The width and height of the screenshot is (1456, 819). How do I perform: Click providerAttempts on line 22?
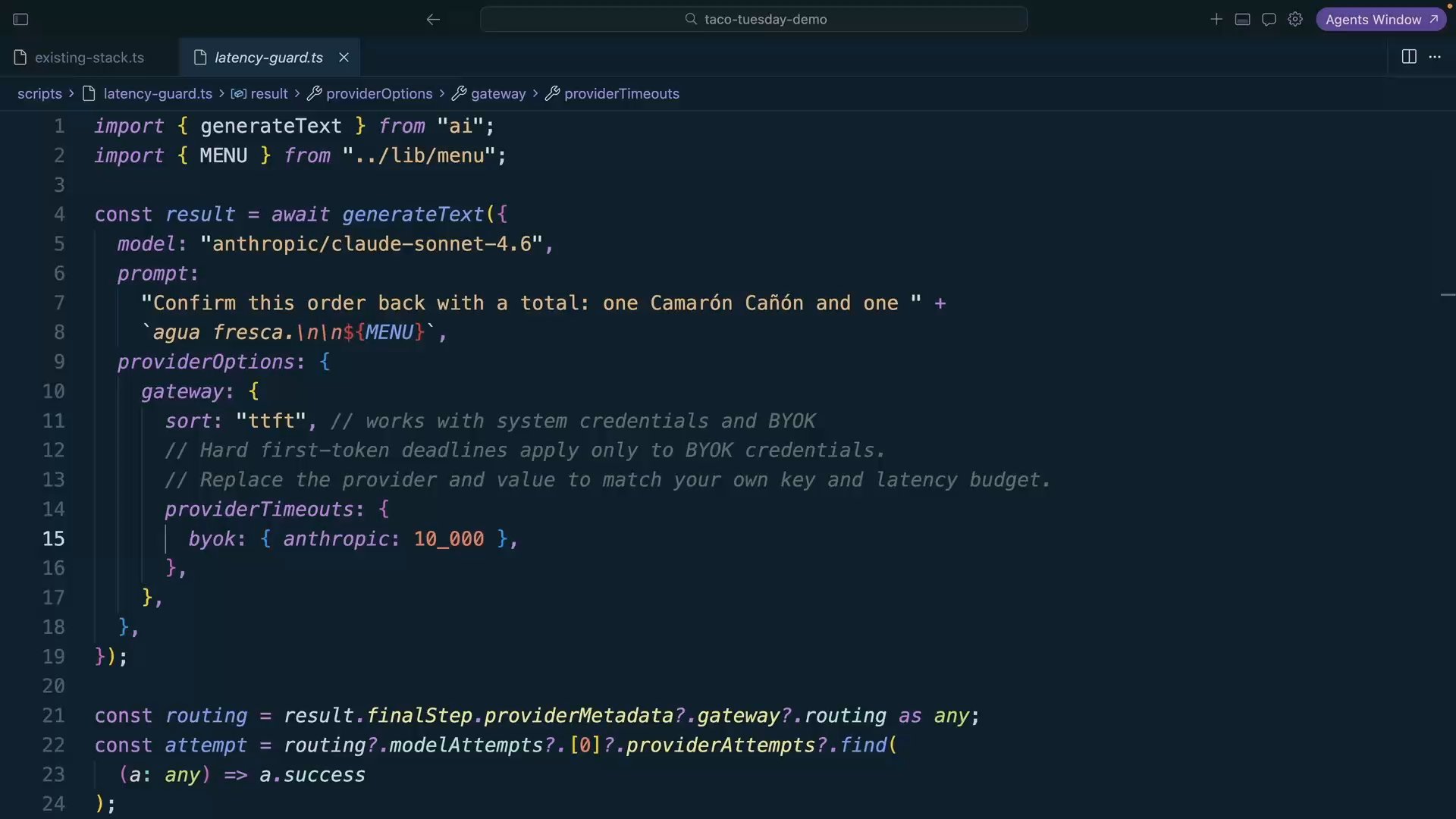[x=721, y=745]
